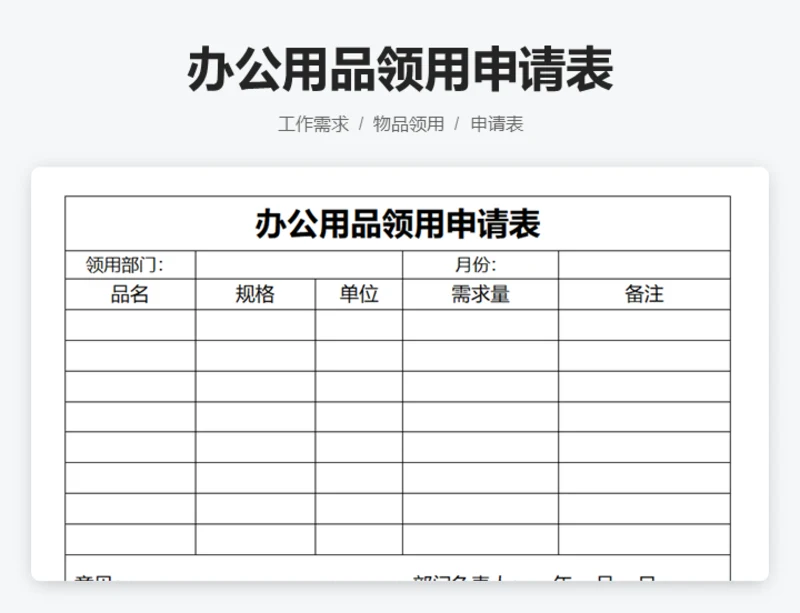
Task: Select the table title cell 办公用品领用申请表
Action: pos(397,224)
